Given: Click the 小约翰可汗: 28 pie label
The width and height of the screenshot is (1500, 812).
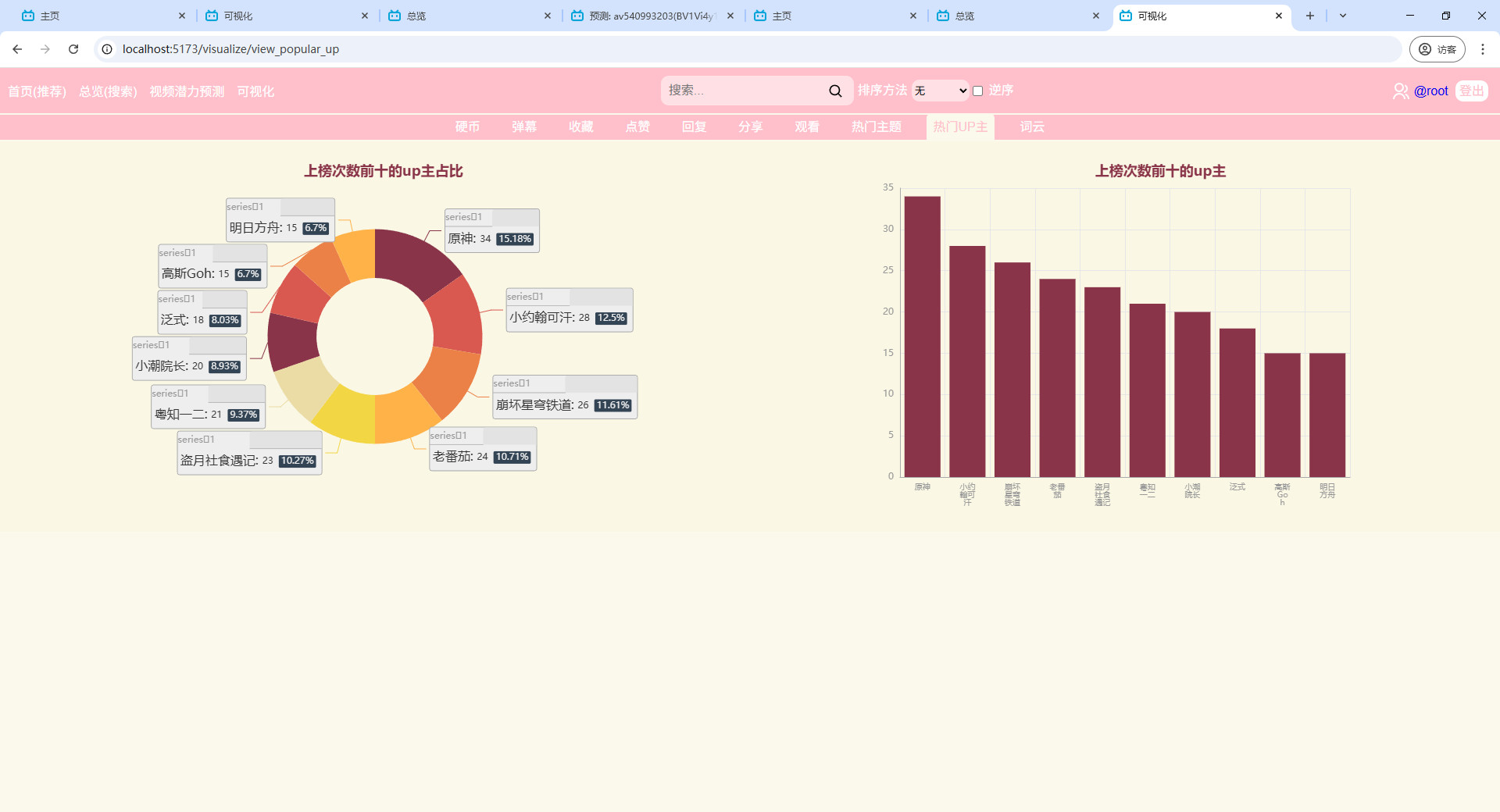Looking at the screenshot, I should [570, 310].
